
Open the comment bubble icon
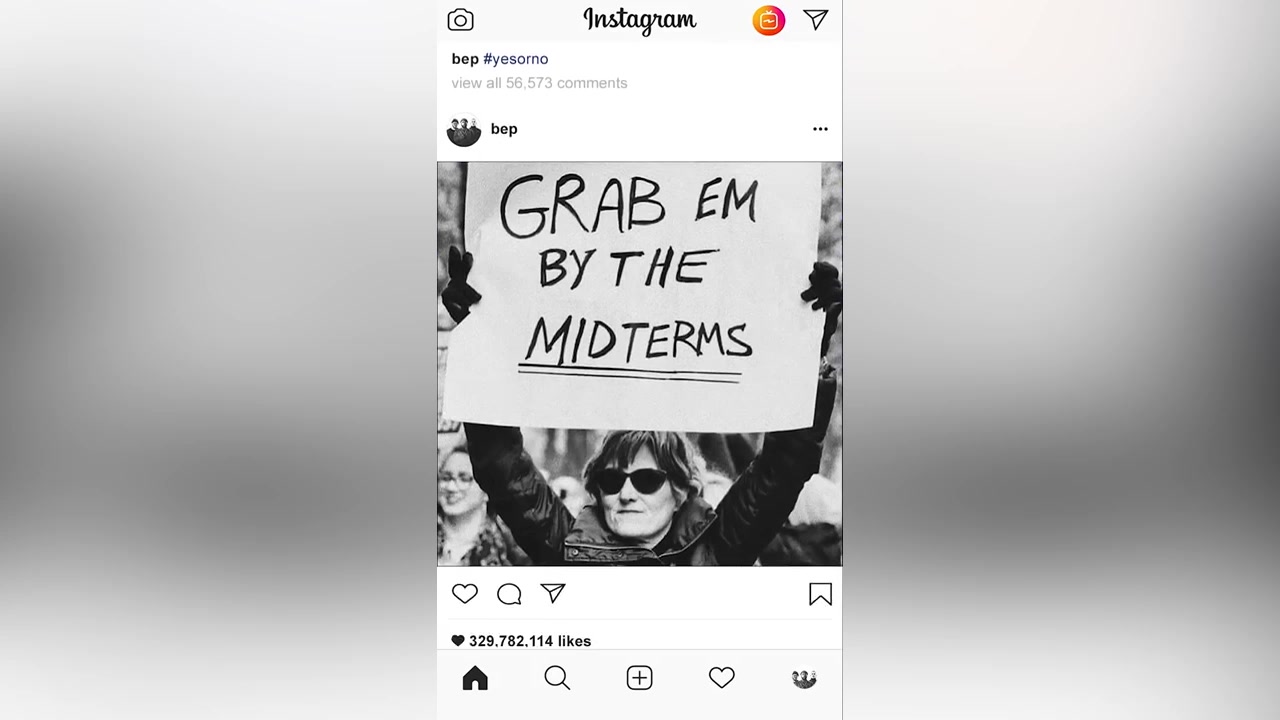coord(509,594)
